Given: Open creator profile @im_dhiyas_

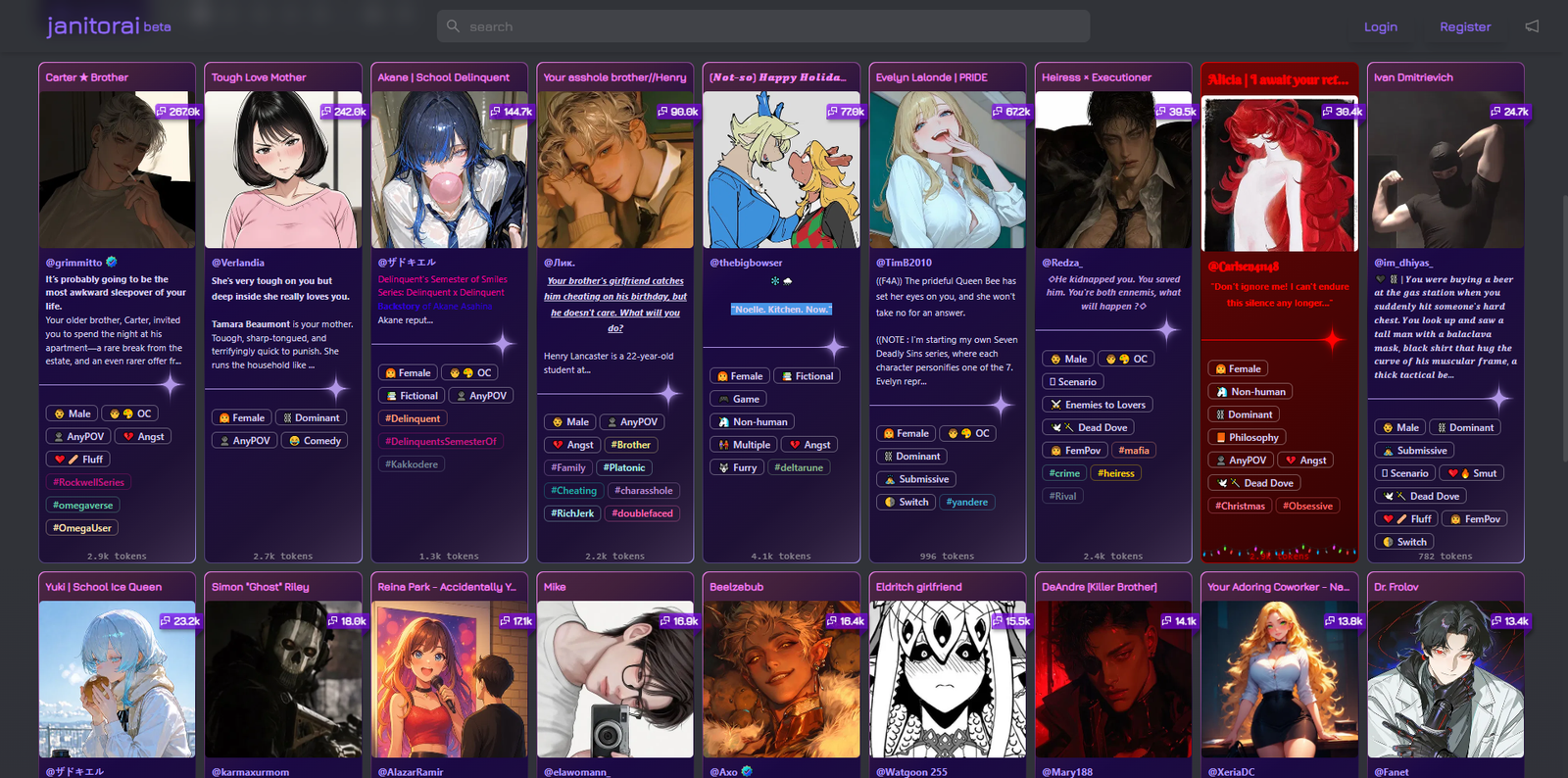Looking at the screenshot, I should click(x=1403, y=263).
